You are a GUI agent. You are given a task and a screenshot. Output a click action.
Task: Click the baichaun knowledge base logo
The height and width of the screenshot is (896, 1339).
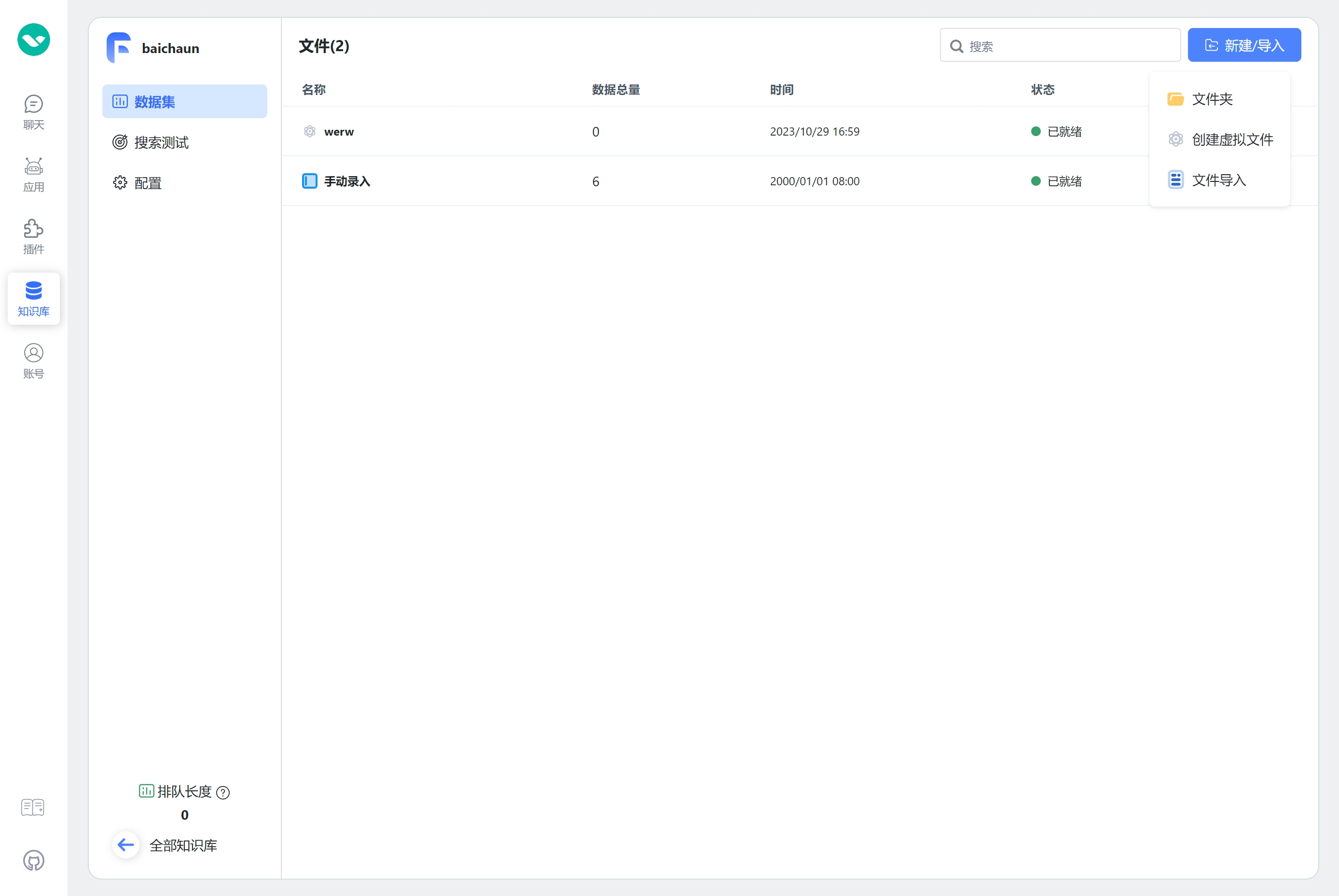(119, 47)
